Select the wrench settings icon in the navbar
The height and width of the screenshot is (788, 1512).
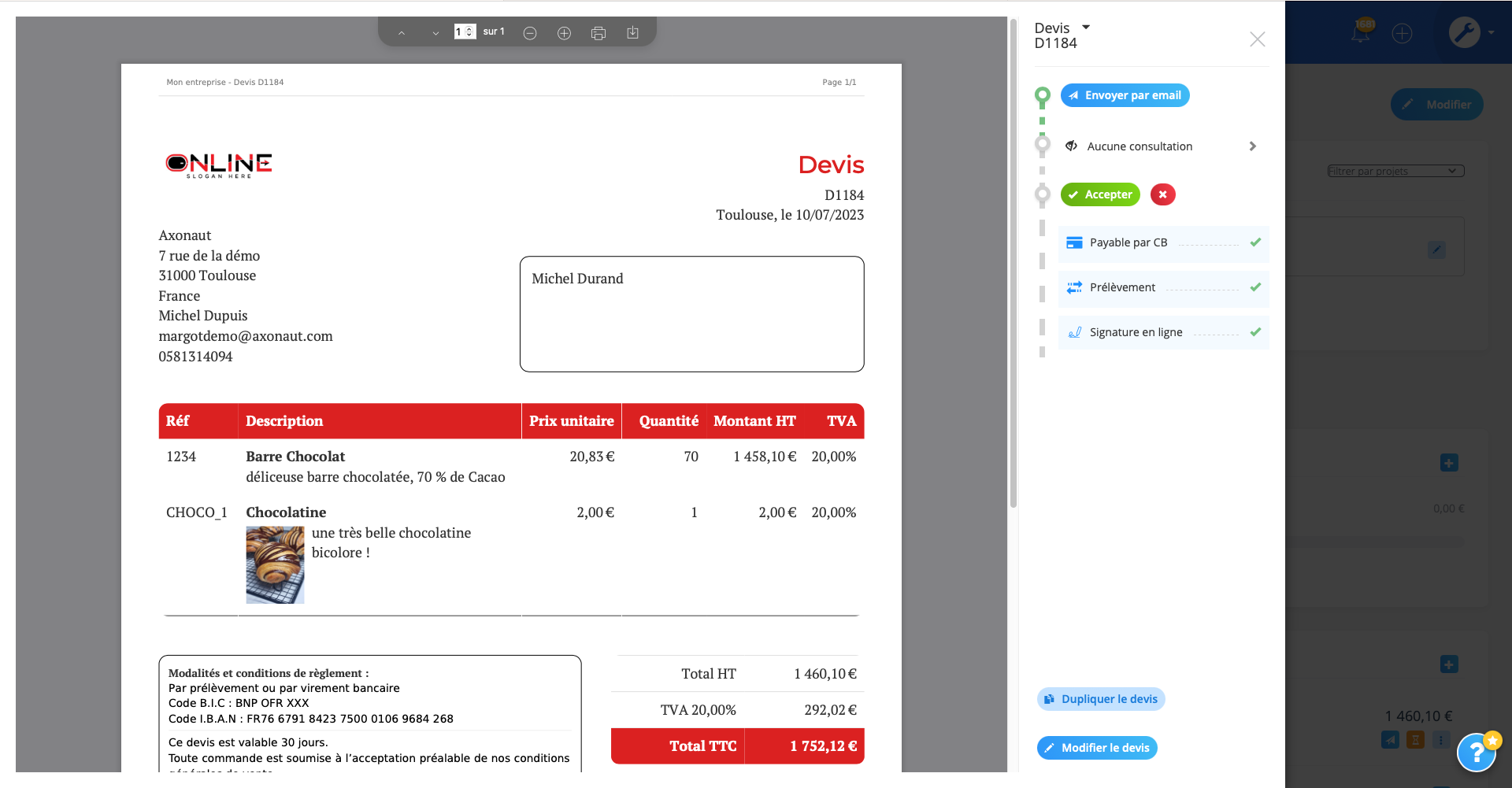tap(1466, 31)
